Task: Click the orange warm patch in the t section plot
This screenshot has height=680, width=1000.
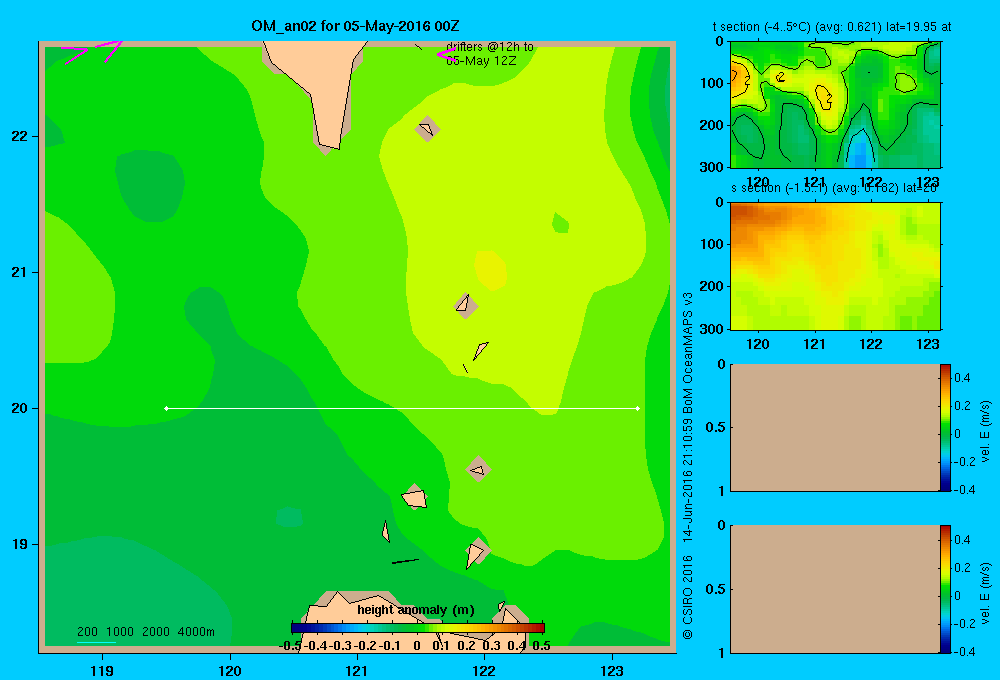Action: pos(739,79)
